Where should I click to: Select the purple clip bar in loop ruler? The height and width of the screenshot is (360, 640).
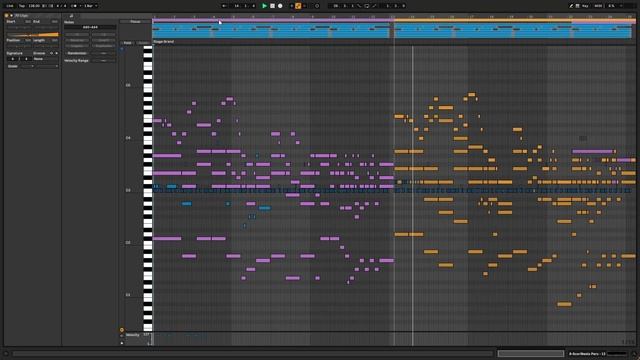point(273,20)
